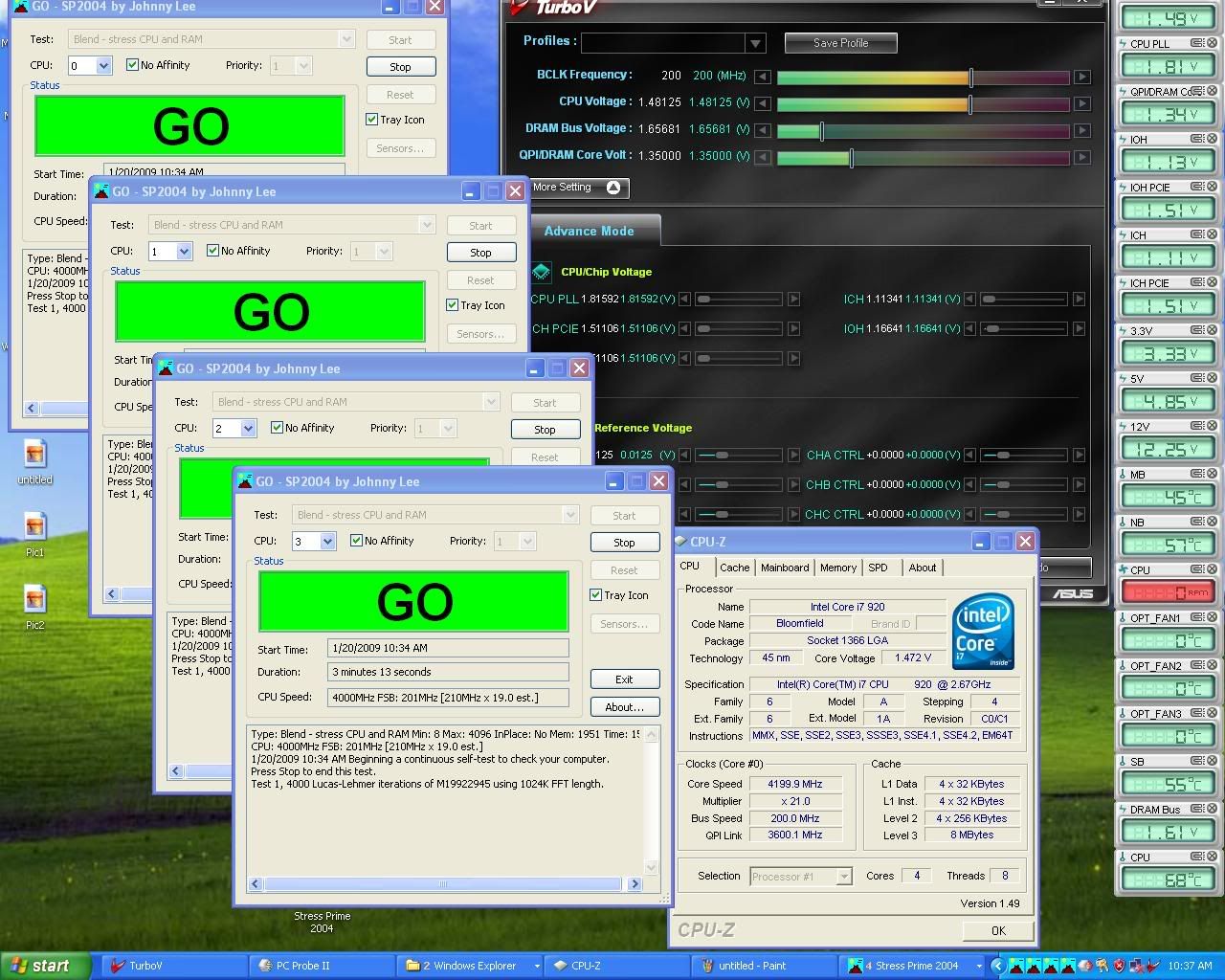Switch to the SPD tab in CPU-Z
This screenshot has height=980, width=1225.
pyautogui.click(x=878, y=568)
